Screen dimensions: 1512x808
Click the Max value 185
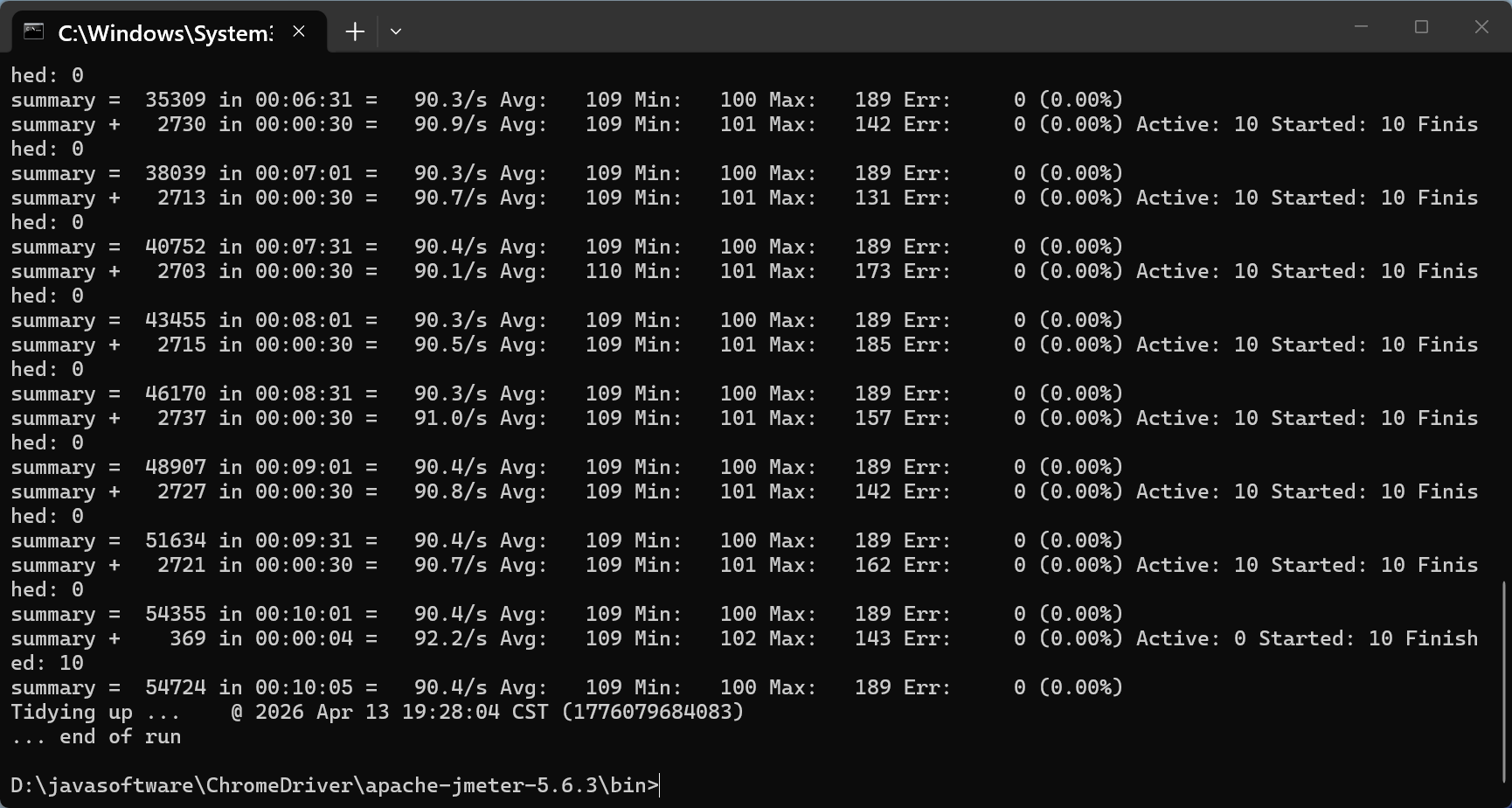(873, 345)
